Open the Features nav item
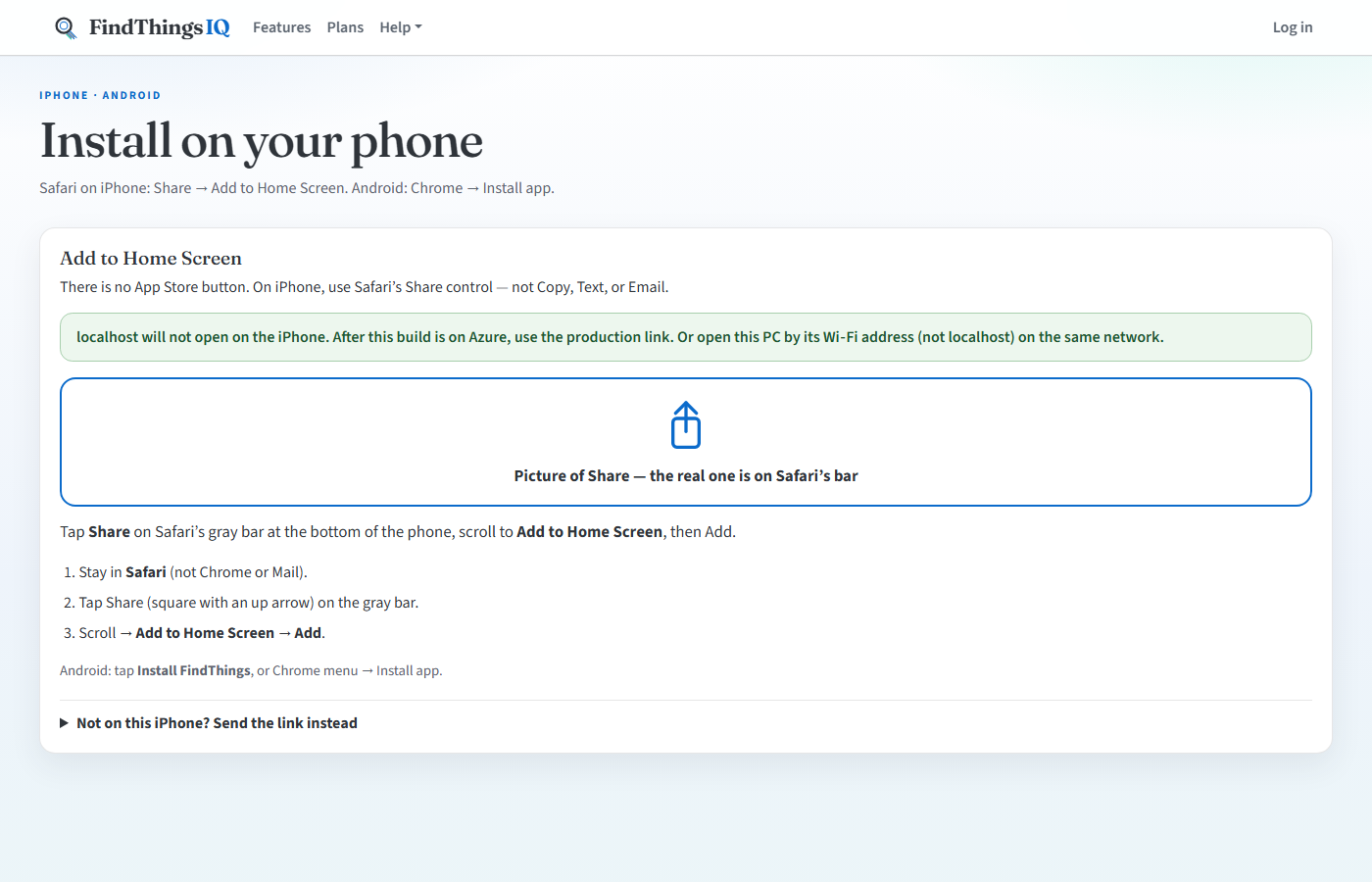1372x882 pixels. (x=281, y=27)
